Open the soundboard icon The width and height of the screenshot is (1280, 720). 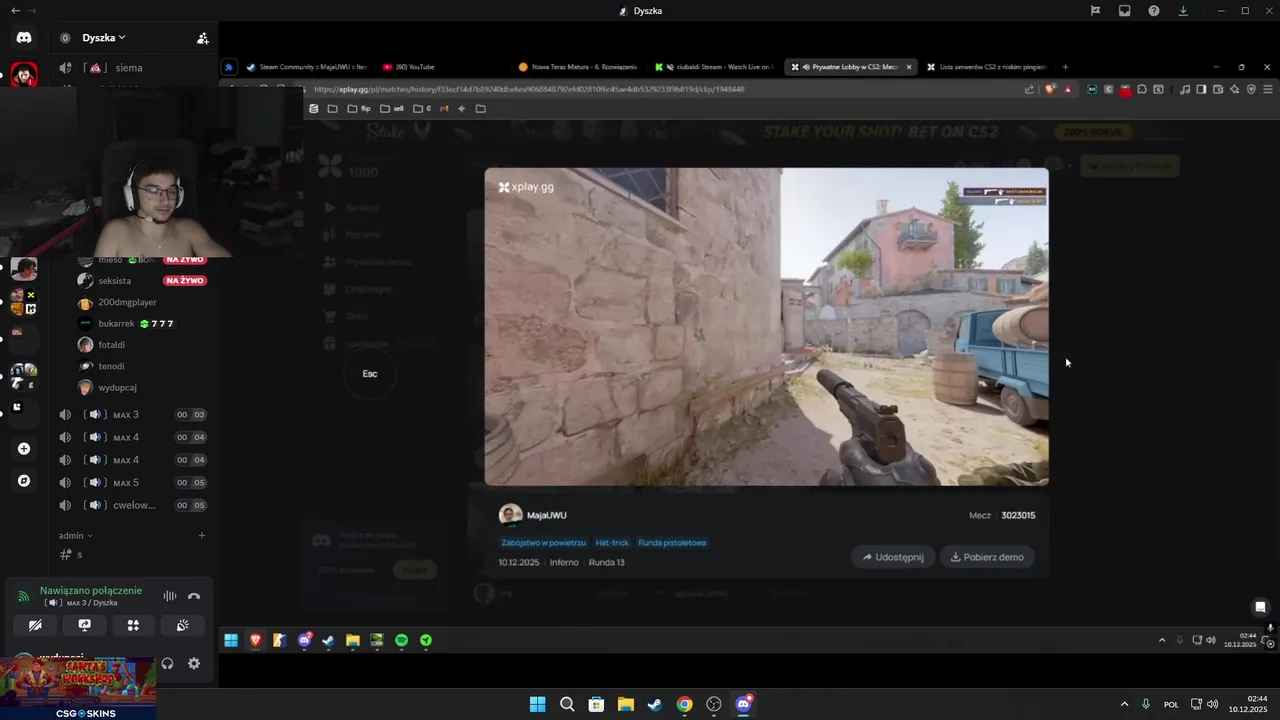(182, 625)
